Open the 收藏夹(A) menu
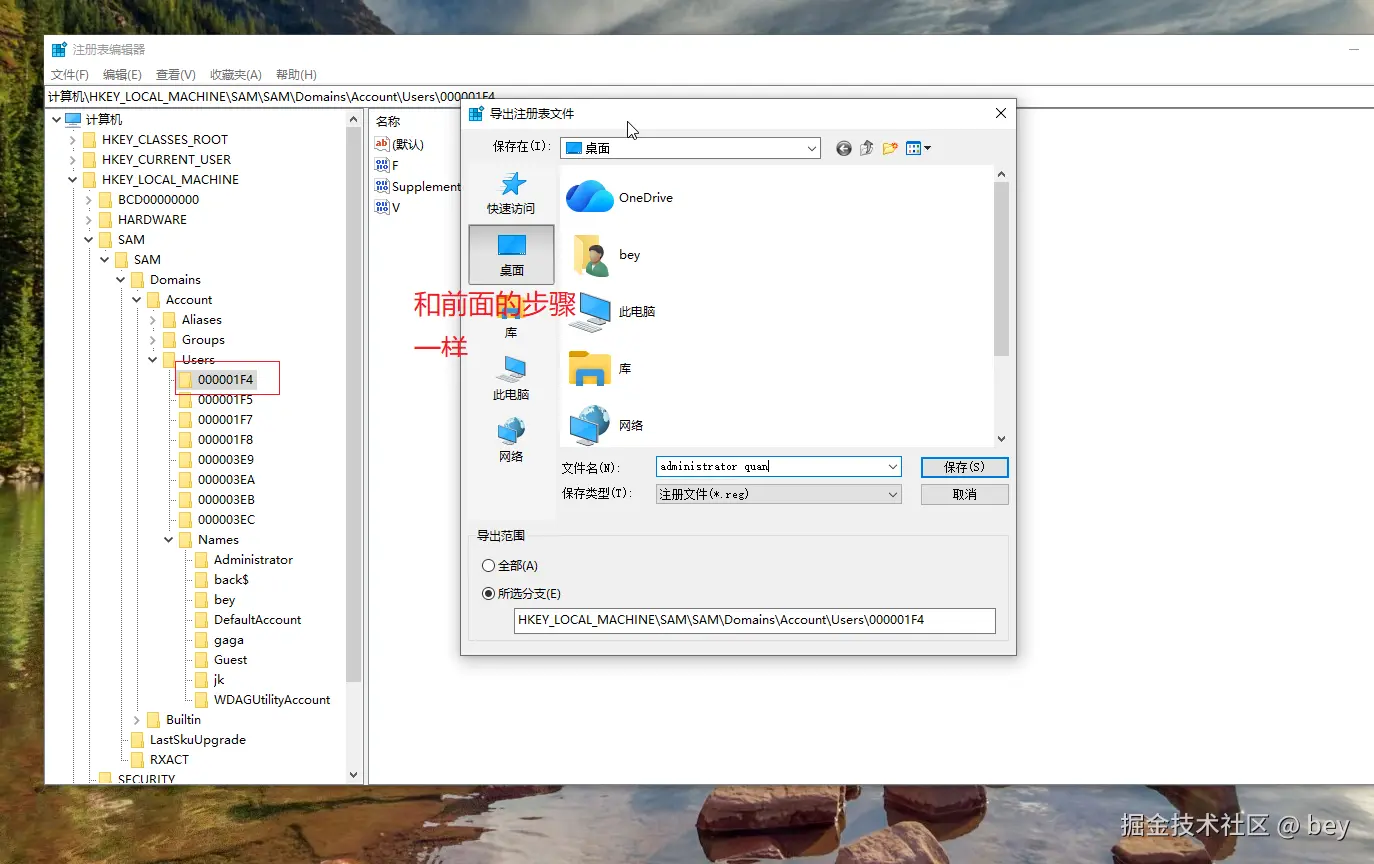The height and width of the screenshot is (864, 1374). point(236,75)
